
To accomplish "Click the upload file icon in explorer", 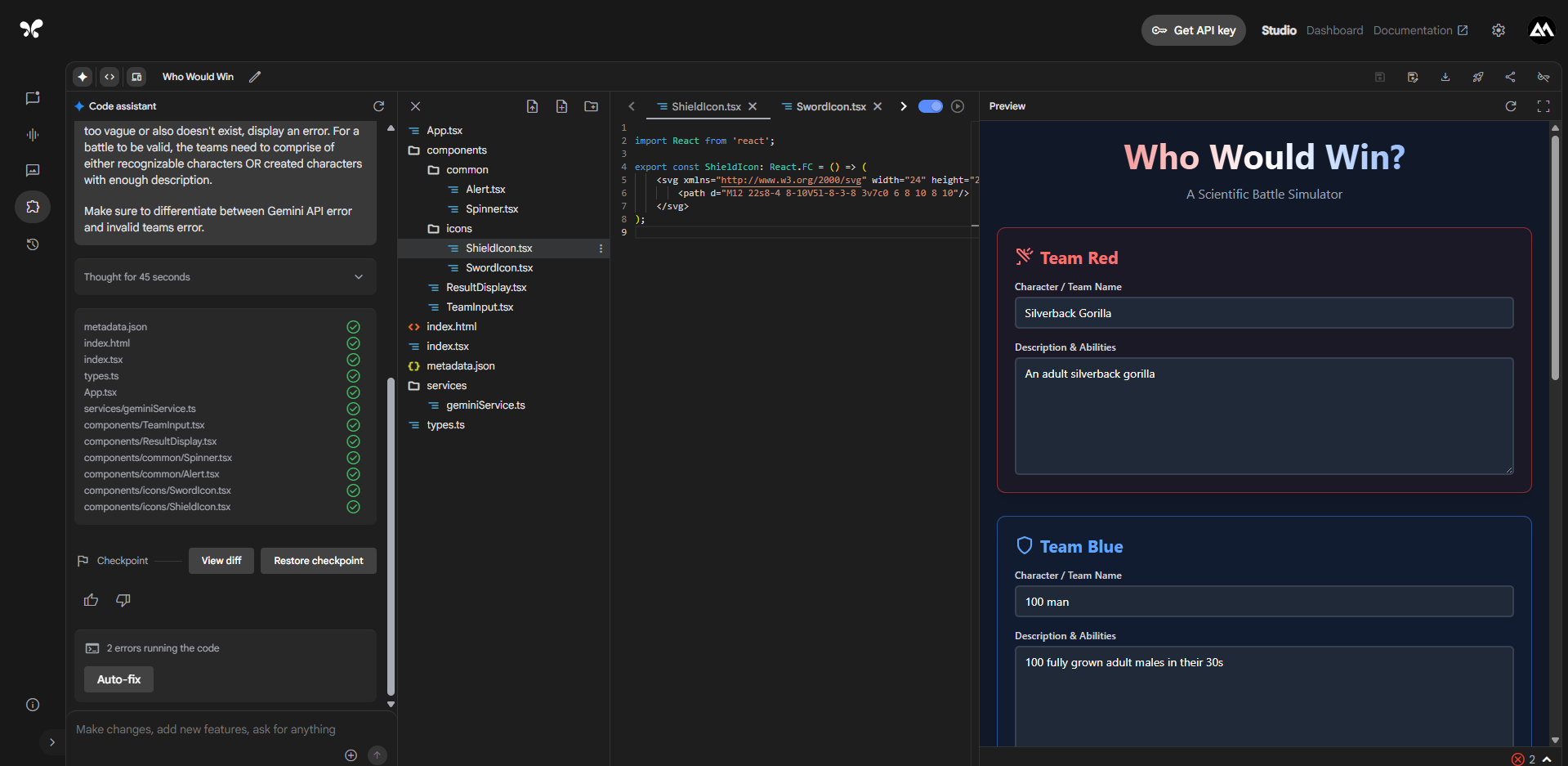I will [532, 106].
